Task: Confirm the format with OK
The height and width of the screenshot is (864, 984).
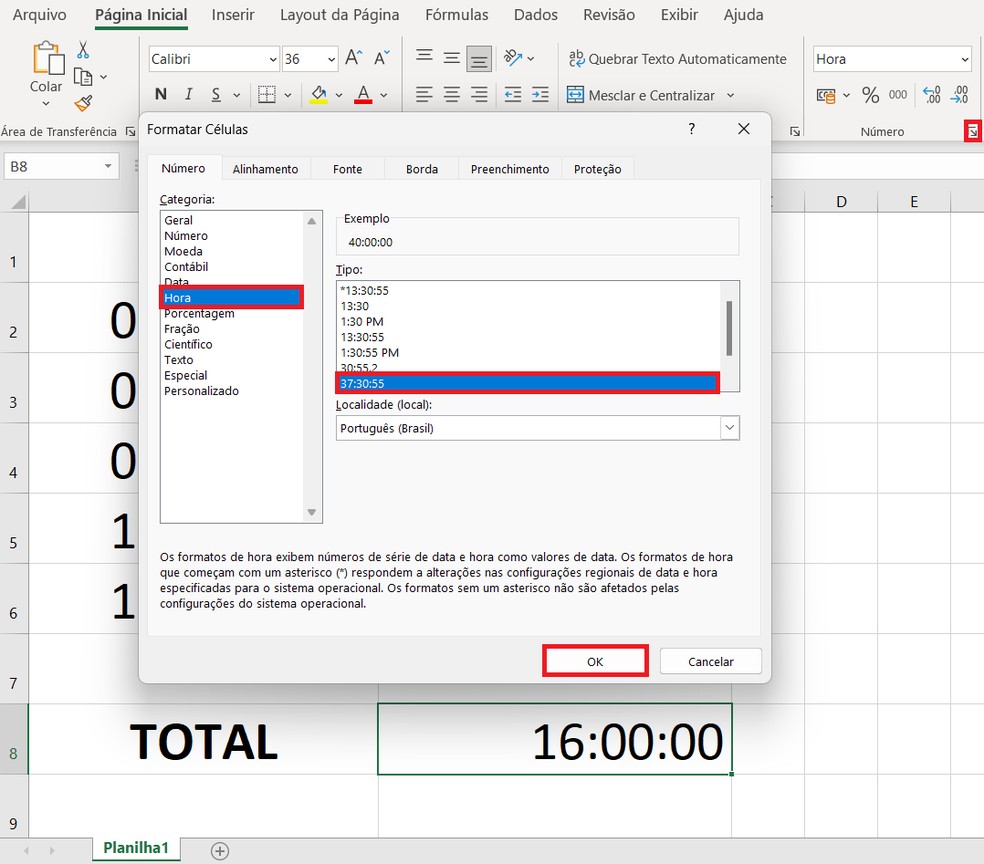Action: (x=595, y=661)
